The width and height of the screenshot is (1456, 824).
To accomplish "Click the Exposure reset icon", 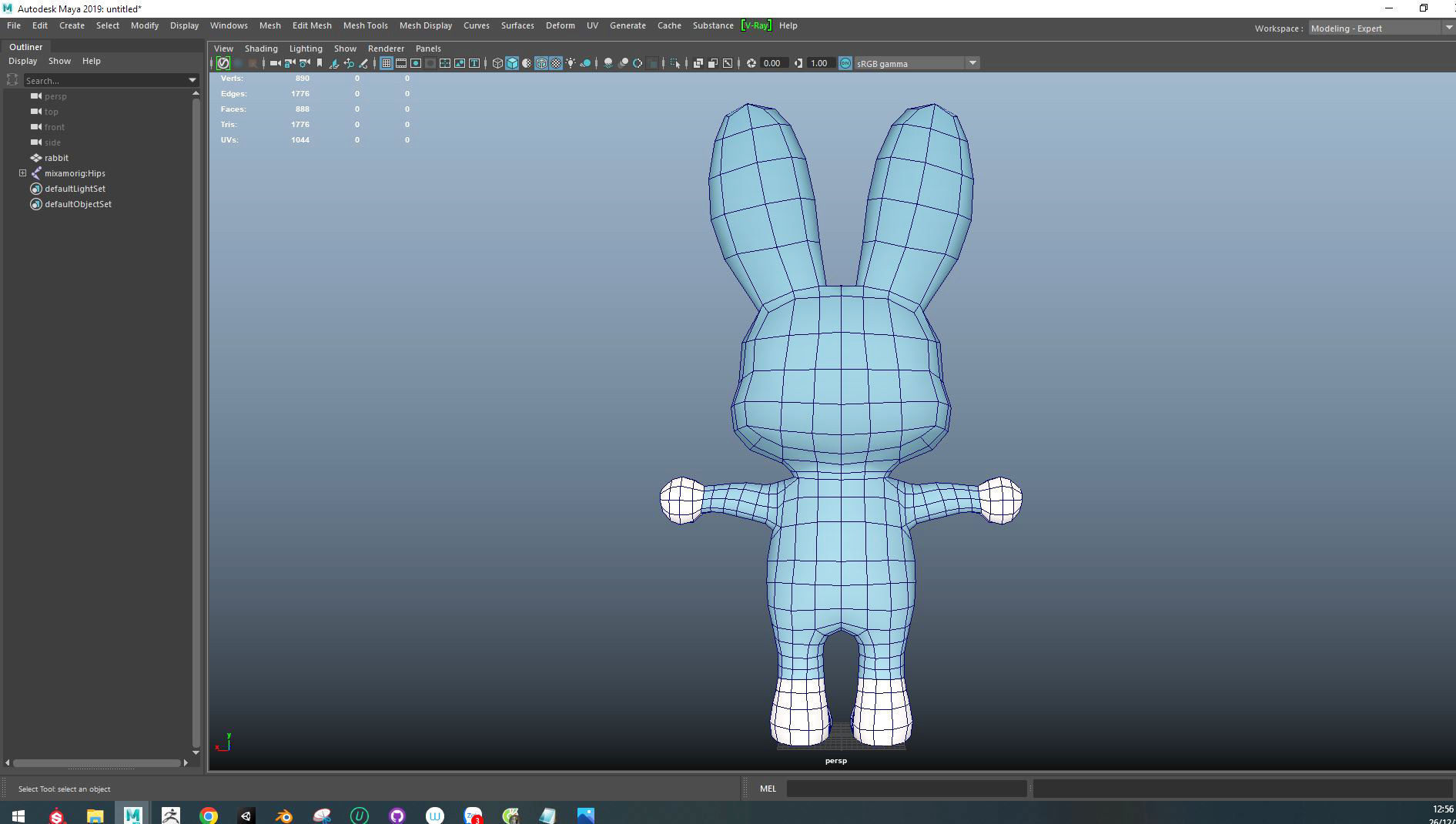I will click(751, 63).
